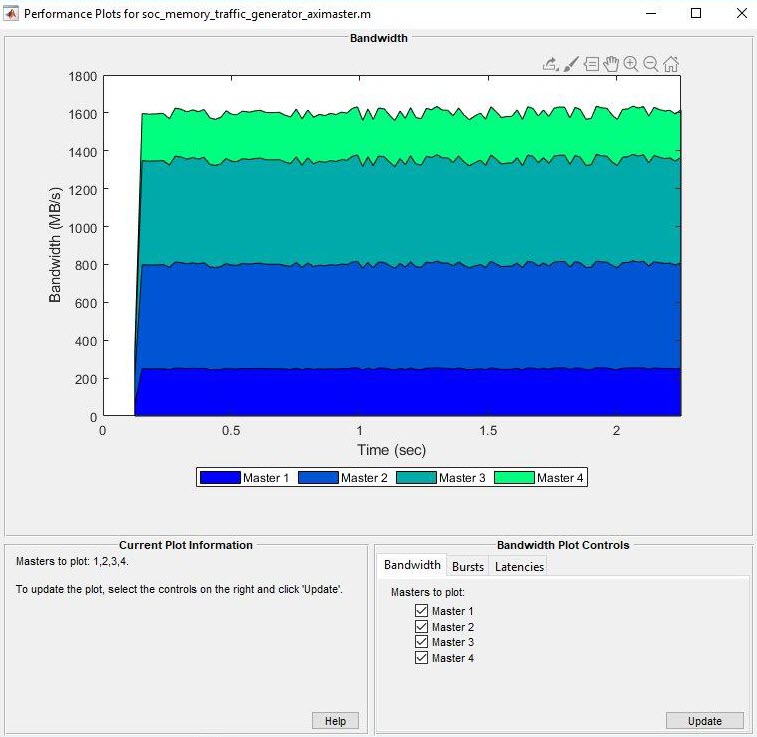Image resolution: width=757 pixels, height=737 pixels.
Task: Click the 'Bandwidth Plot Controls' panel title
Action: coord(563,545)
